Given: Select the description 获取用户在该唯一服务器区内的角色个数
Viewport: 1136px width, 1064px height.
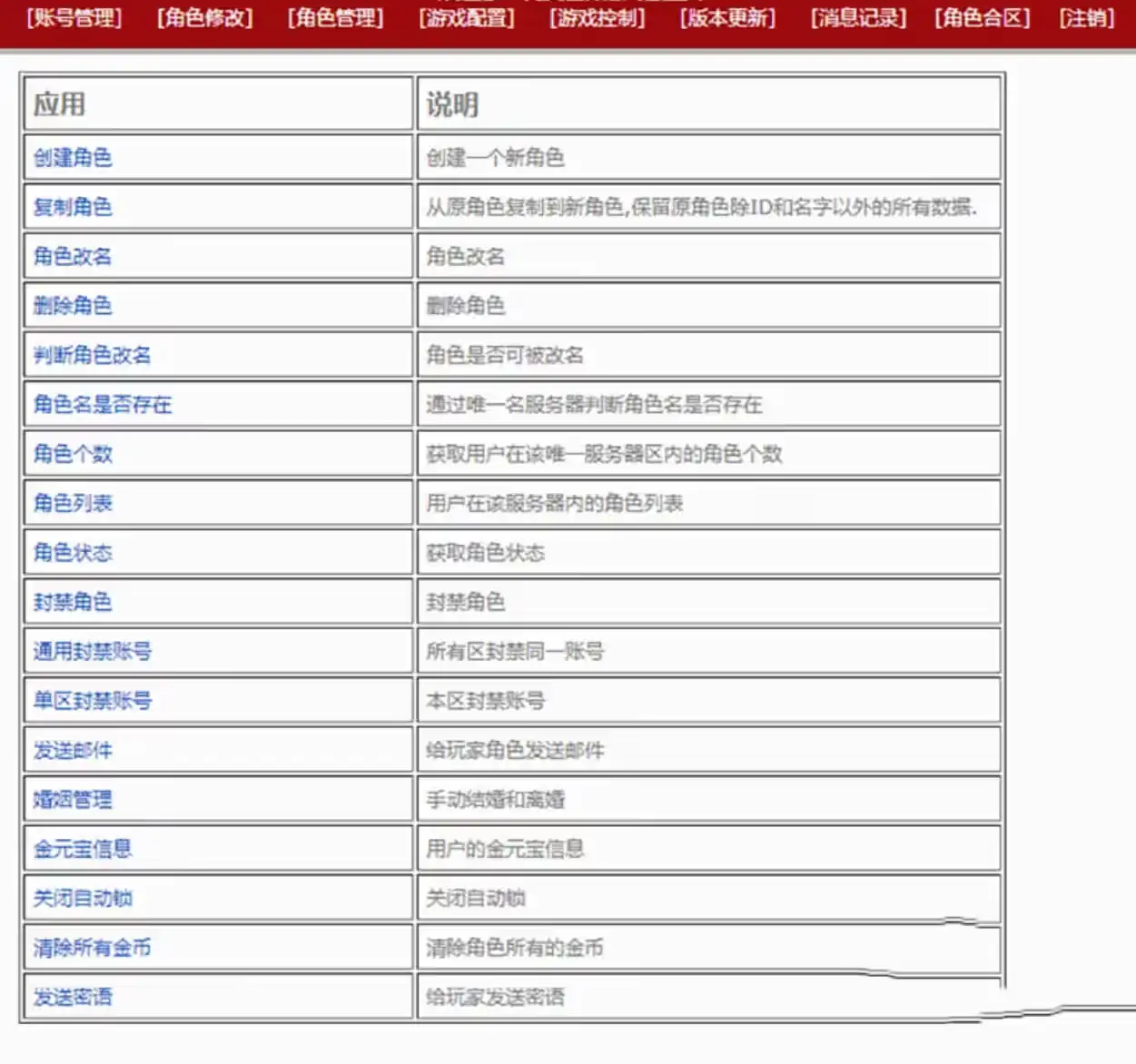Looking at the screenshot, I should 604,454.
